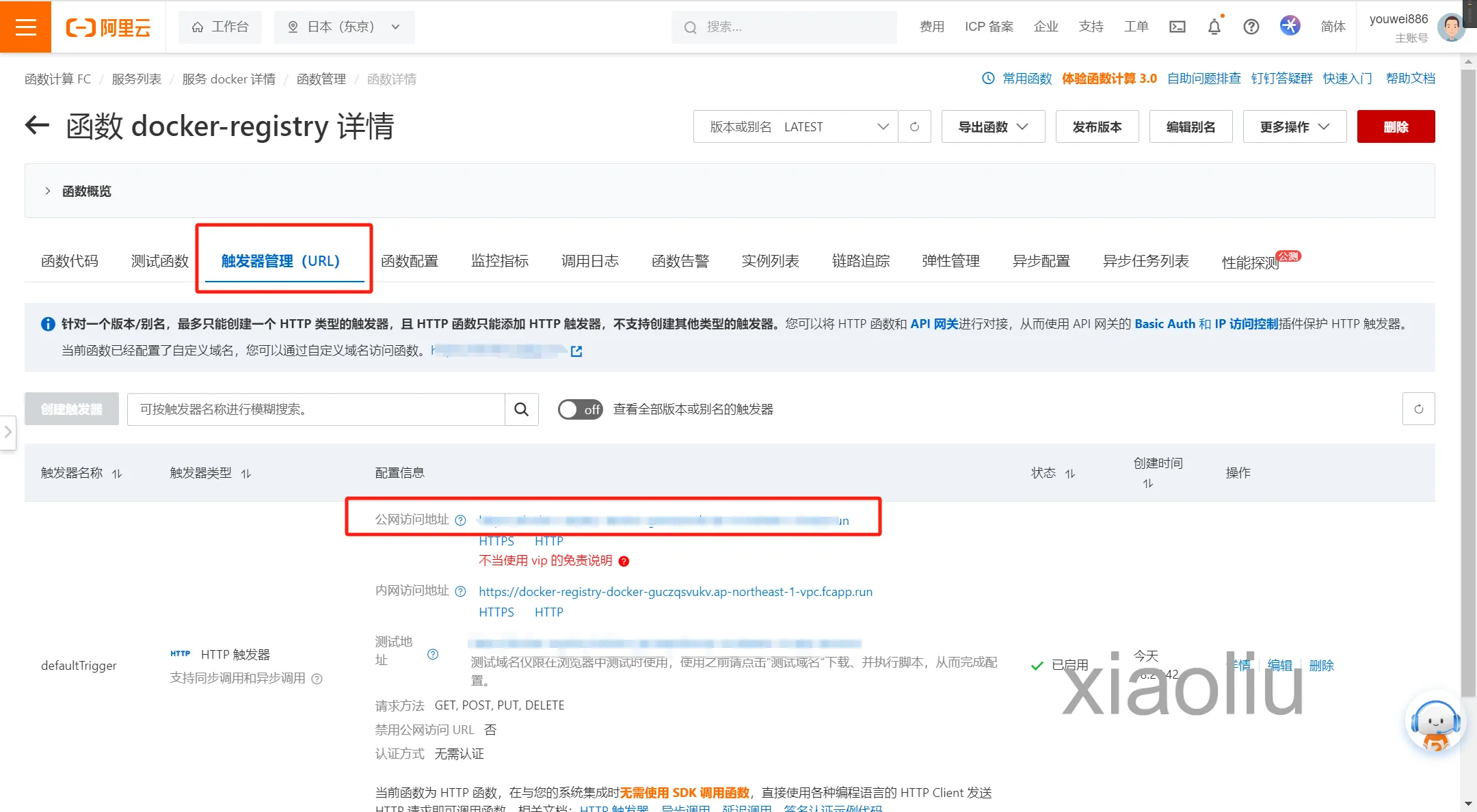
Task: Click the 编辑别名 button
Action: coord(1190,126)
